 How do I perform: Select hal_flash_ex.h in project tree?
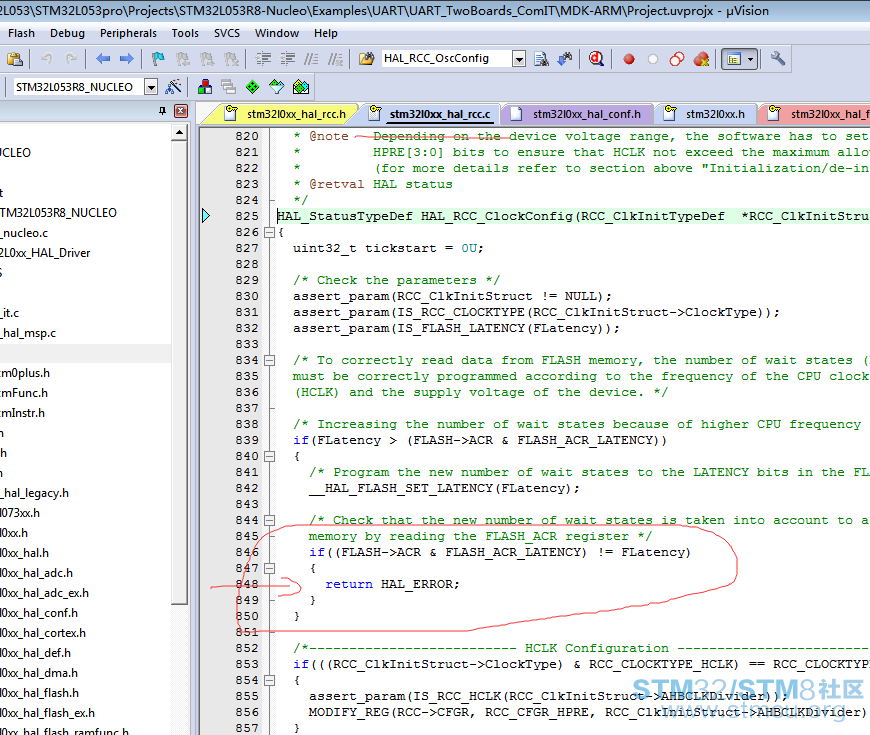coord(48,712)
